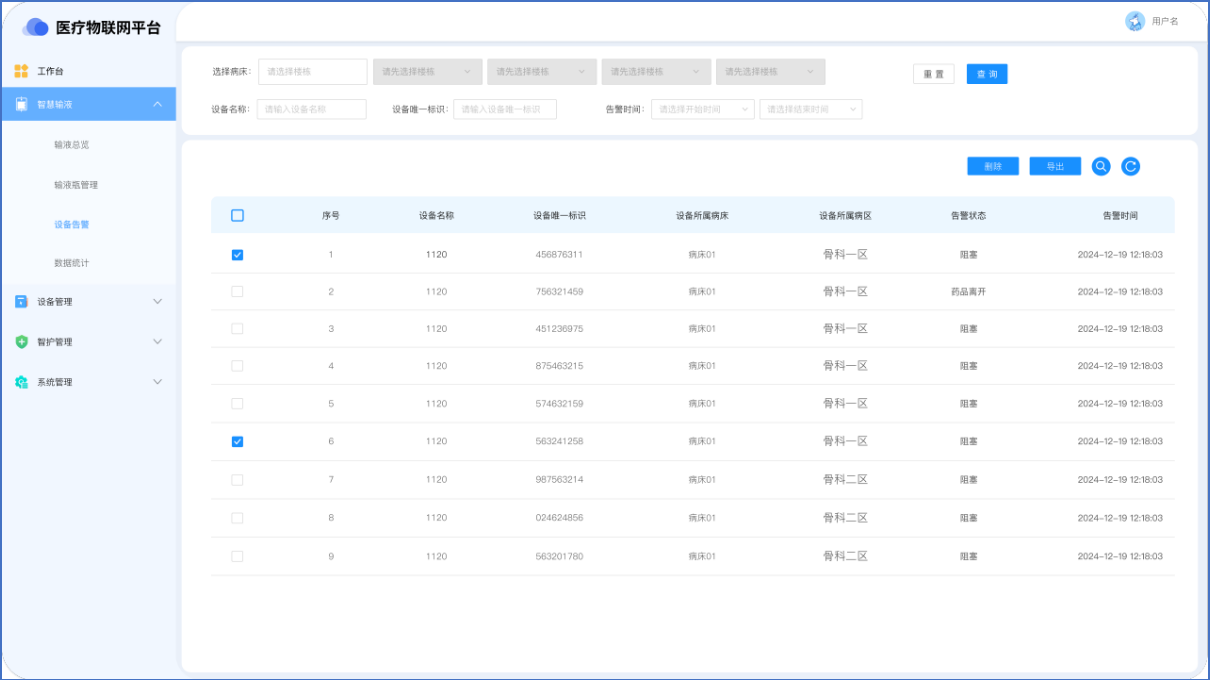The width and height of the screenshot is (1210, 680).
Task: Click the 导出 button
Action: [1055, 167]
